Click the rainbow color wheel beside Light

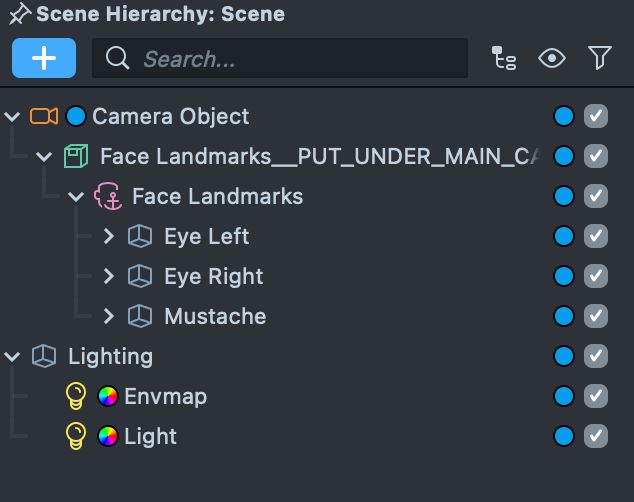pyautogui.click(x=108, y=436)
